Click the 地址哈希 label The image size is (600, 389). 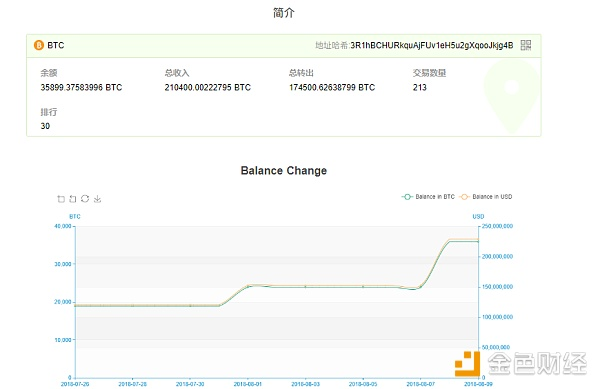click(332, 46)
